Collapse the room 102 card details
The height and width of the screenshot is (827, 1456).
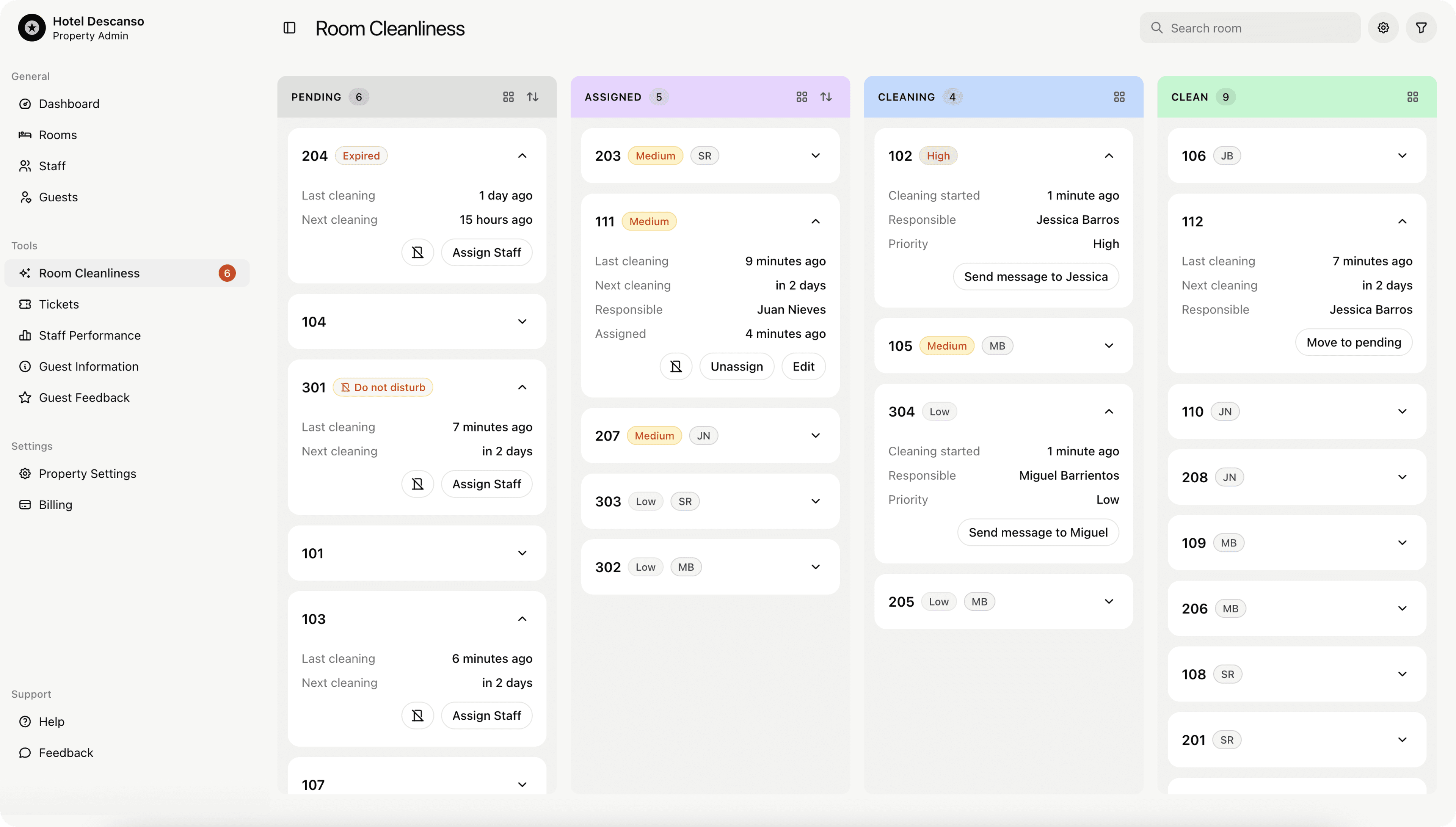(1109, 155)
